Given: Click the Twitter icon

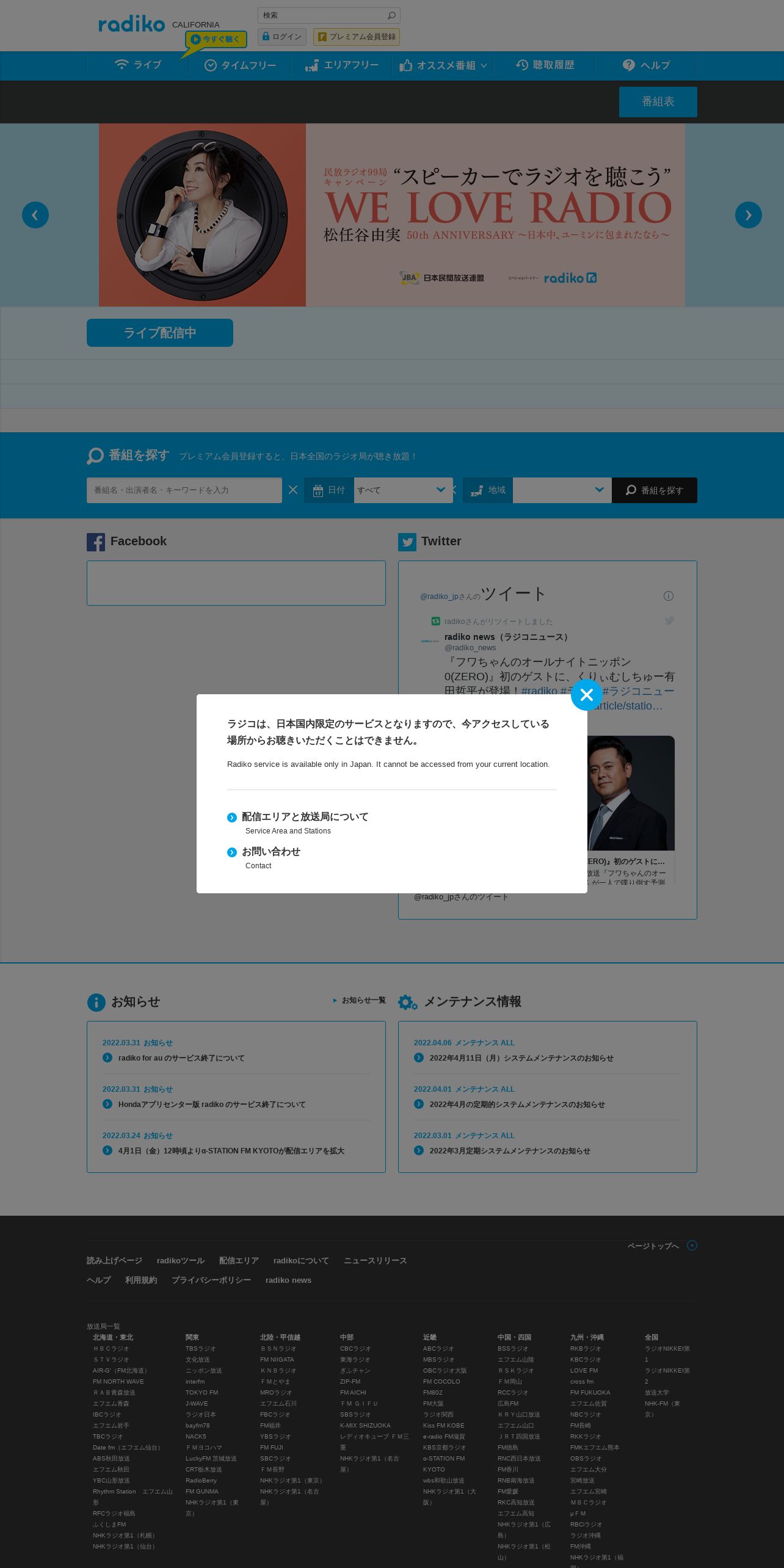Looking at the screenshot, I should pos(407,542).
